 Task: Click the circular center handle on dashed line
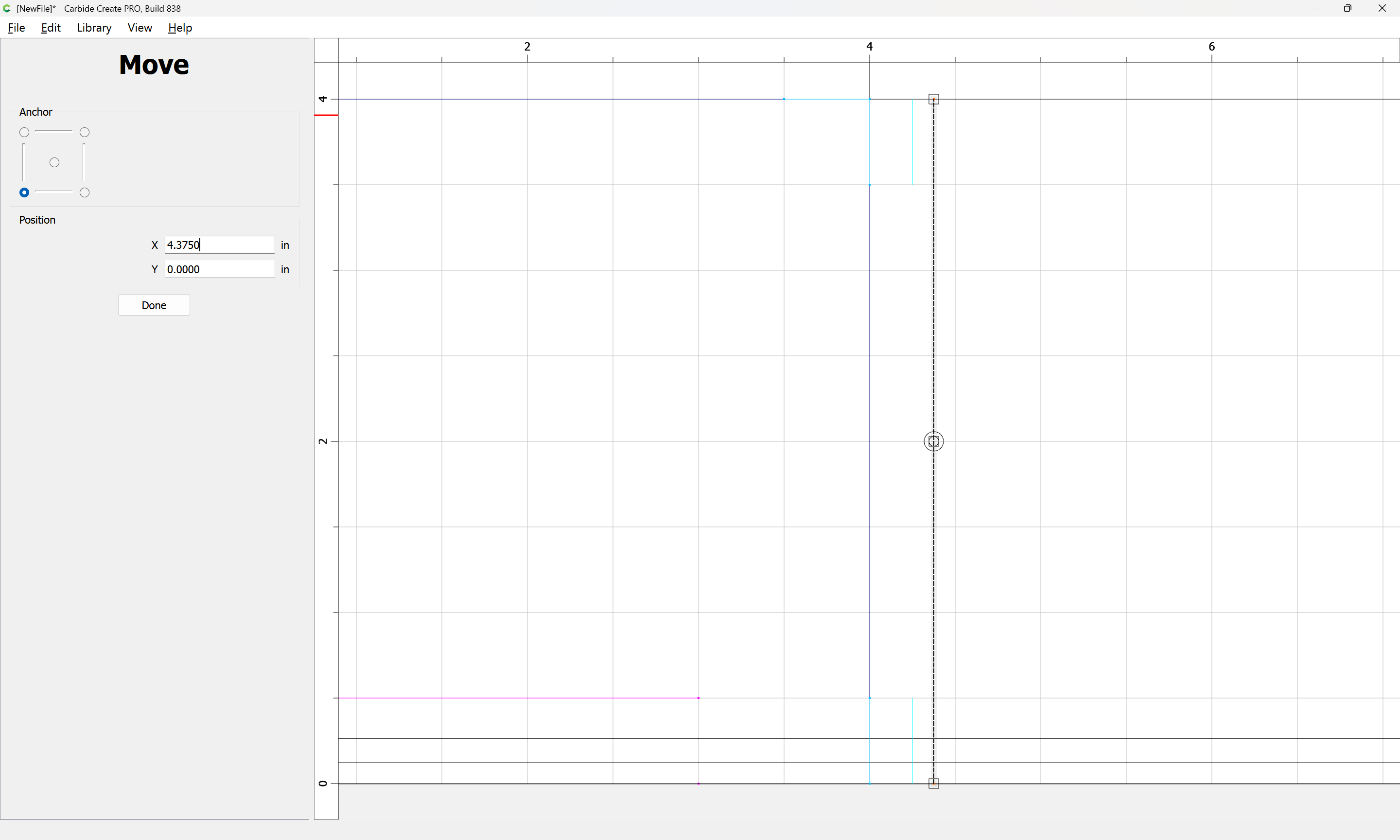tap(934, 441)
